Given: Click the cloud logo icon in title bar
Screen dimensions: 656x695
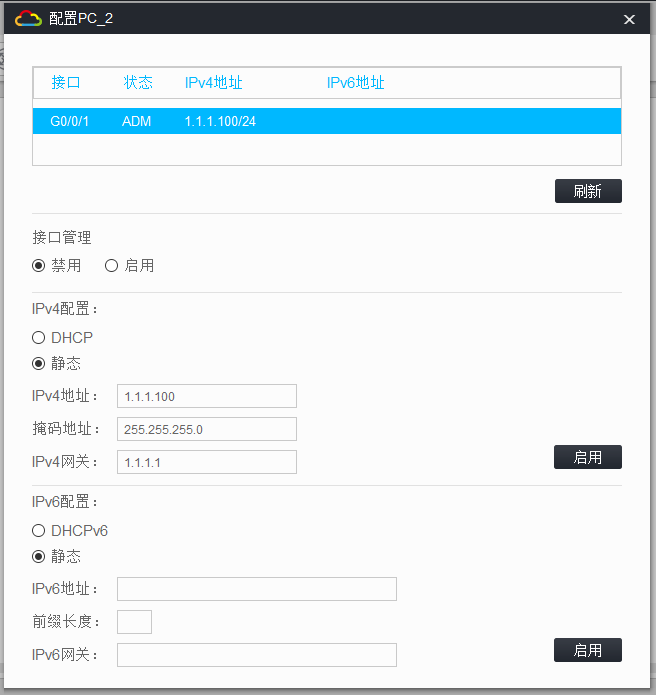Looking at the screenshot, I should 28,19.
